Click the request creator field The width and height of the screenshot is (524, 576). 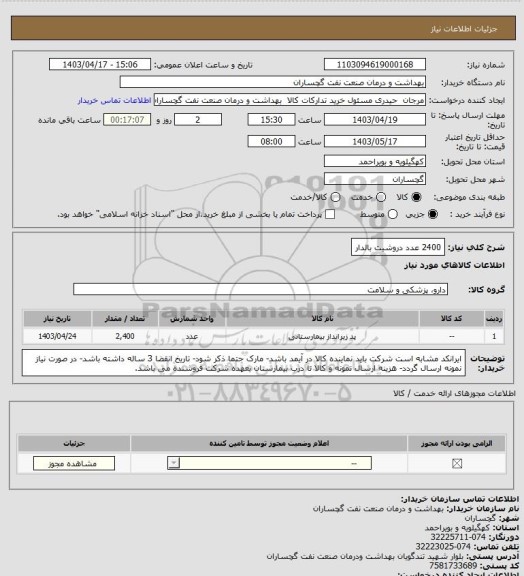[x=290, y=100]
